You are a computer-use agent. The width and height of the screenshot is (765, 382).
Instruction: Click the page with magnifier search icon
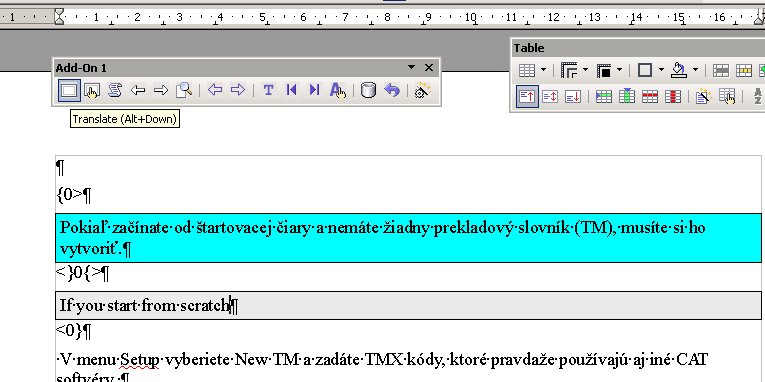184,90
